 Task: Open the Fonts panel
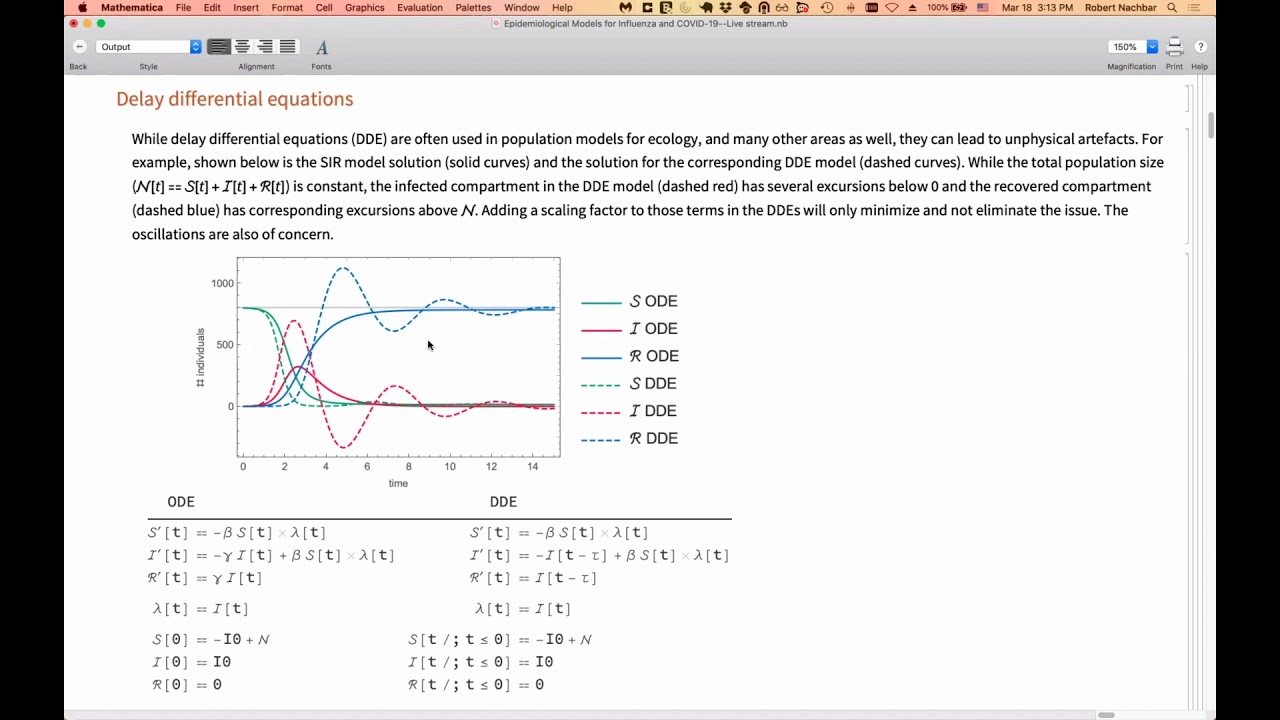pyautogui.click(x=321, y=48)
